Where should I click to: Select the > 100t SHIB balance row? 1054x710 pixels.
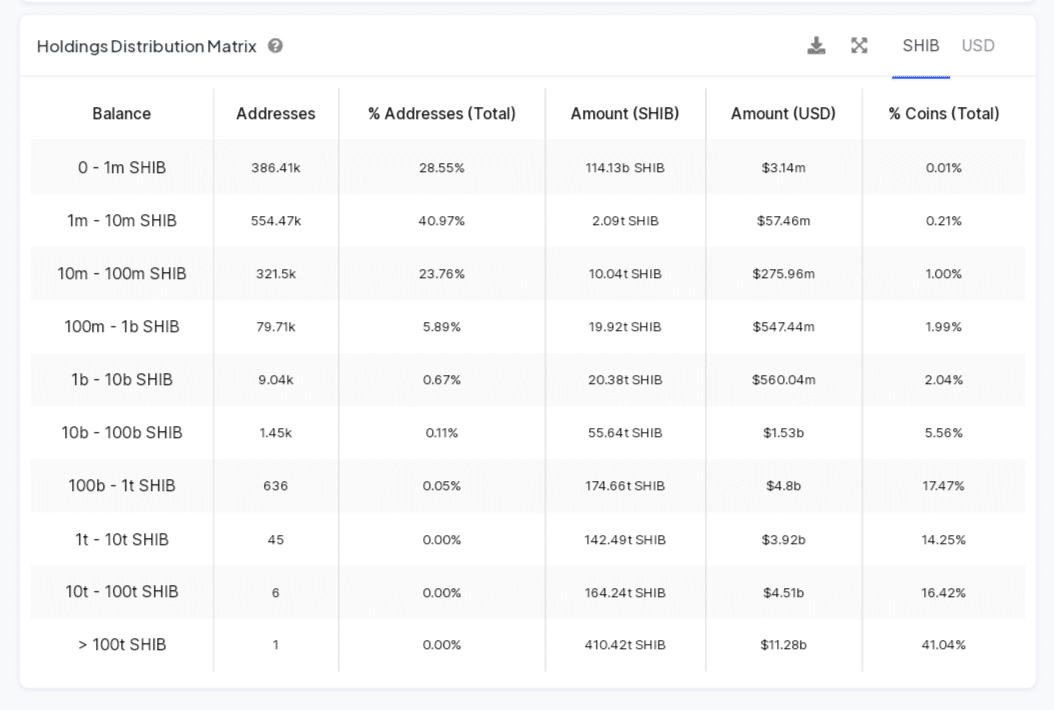121,645
